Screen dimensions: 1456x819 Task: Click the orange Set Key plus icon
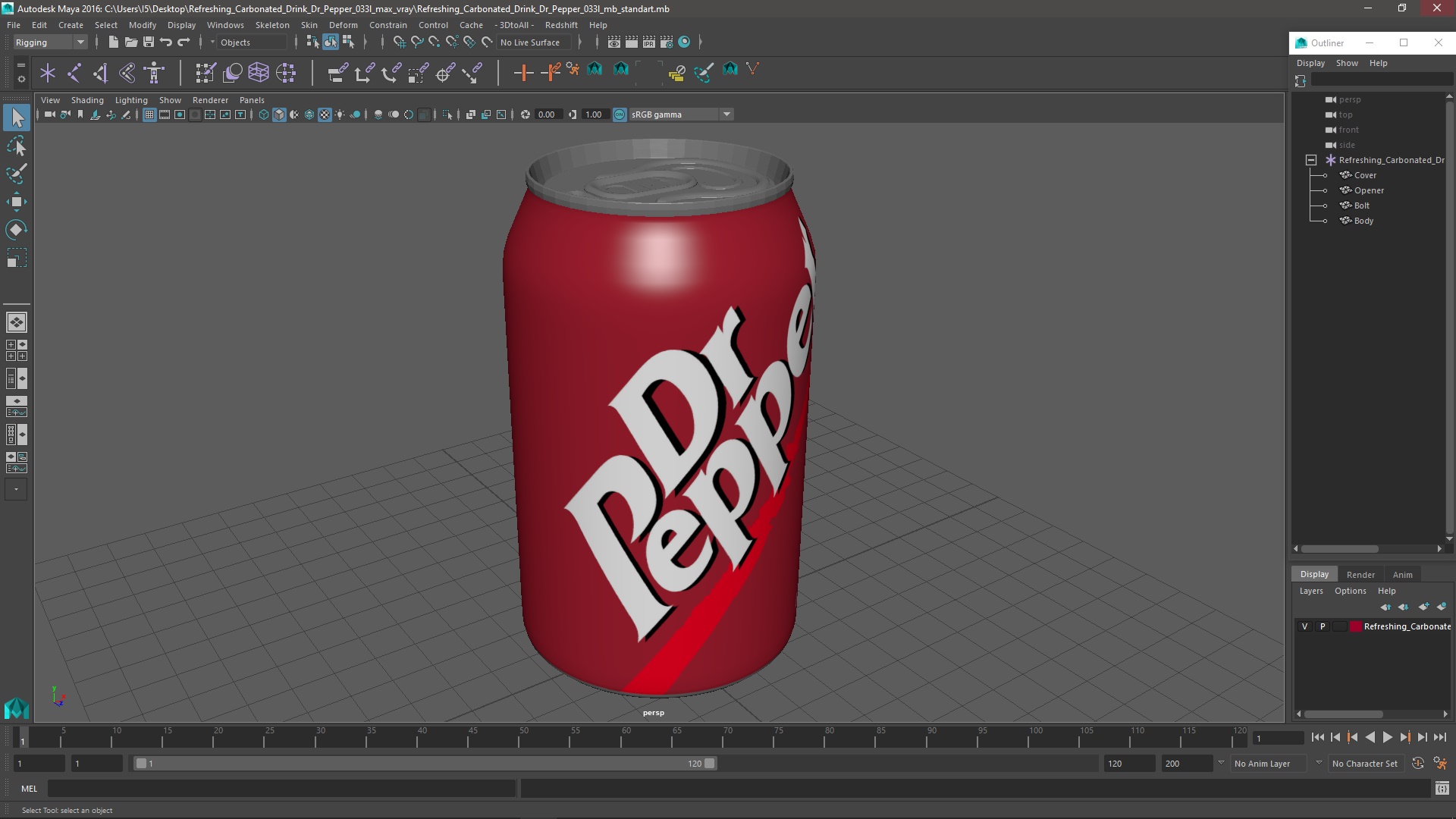523,73
